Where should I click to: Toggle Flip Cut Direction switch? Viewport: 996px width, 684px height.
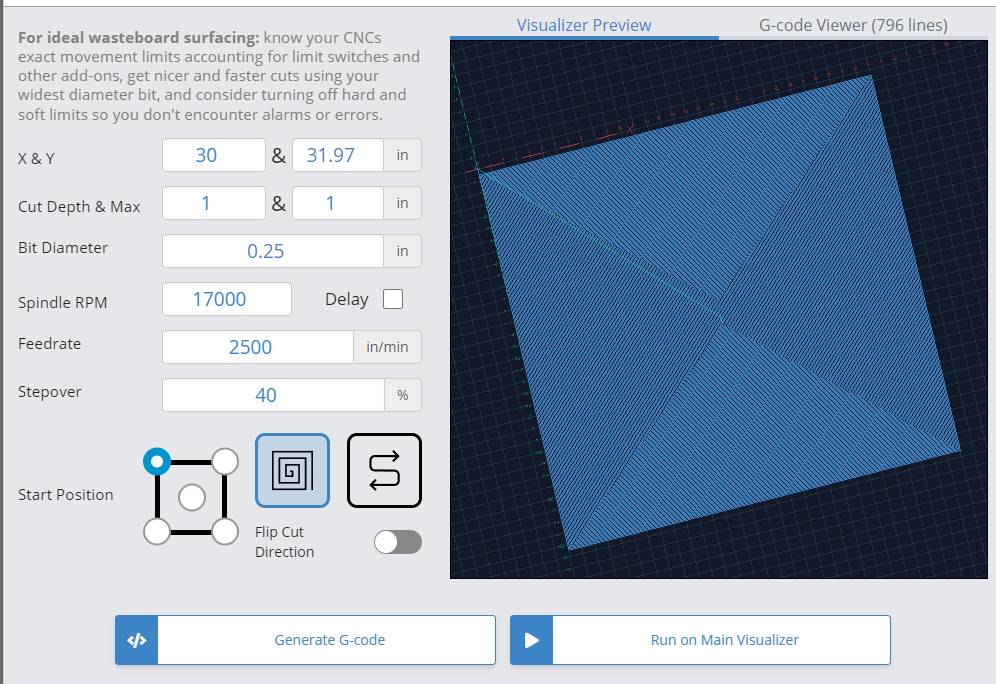coord(398,542)
